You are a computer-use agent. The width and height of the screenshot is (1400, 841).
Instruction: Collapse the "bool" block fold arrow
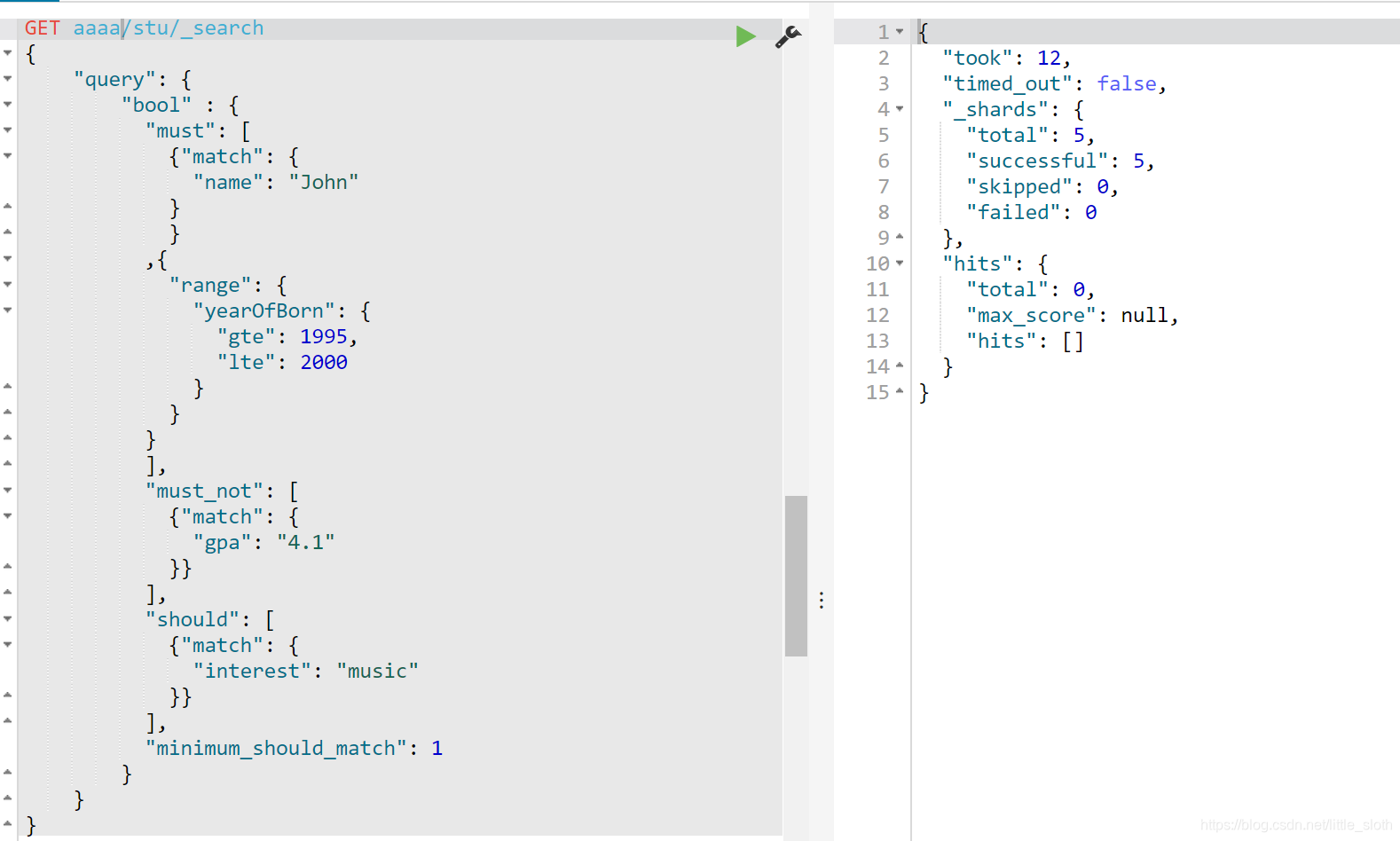(x=8, y=105)
